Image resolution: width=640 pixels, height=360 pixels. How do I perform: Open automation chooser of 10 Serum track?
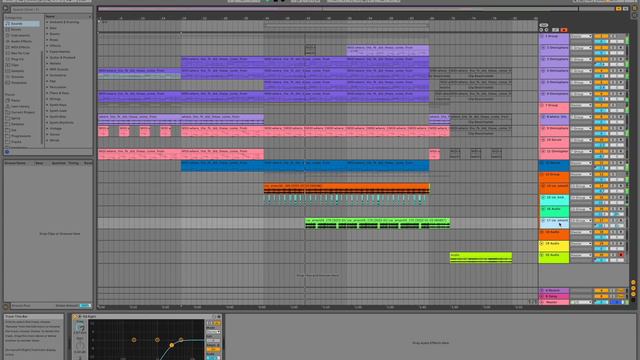point(581,140)
